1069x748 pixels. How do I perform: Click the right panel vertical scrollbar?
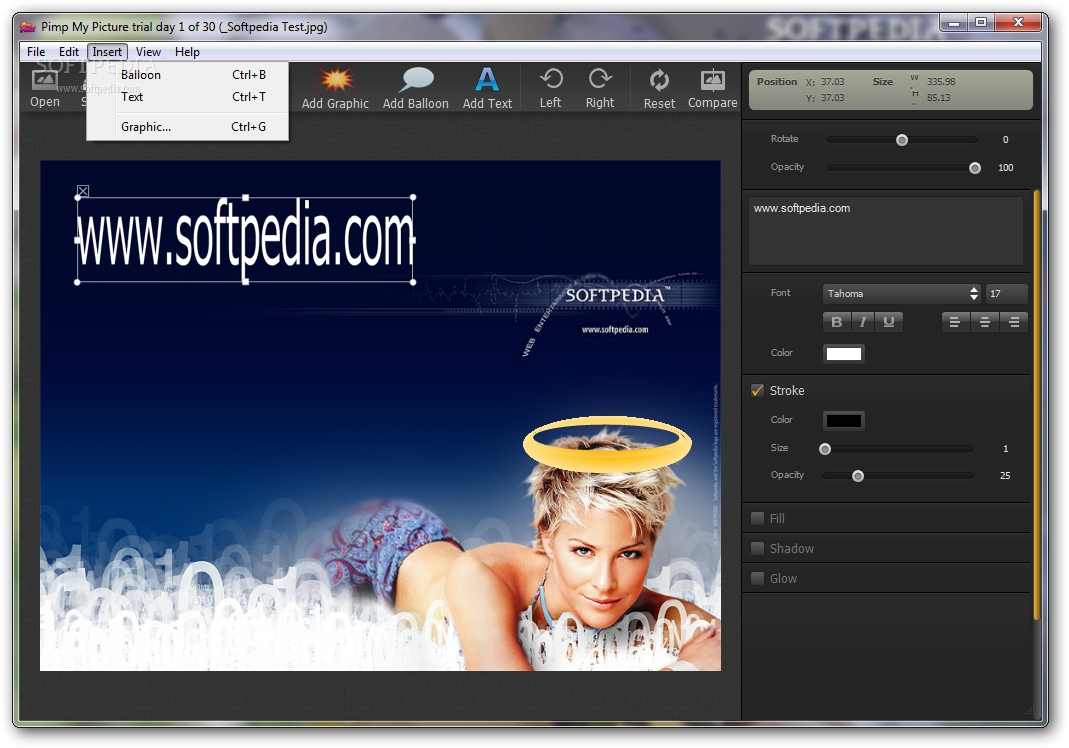(x=1036, y=405)
